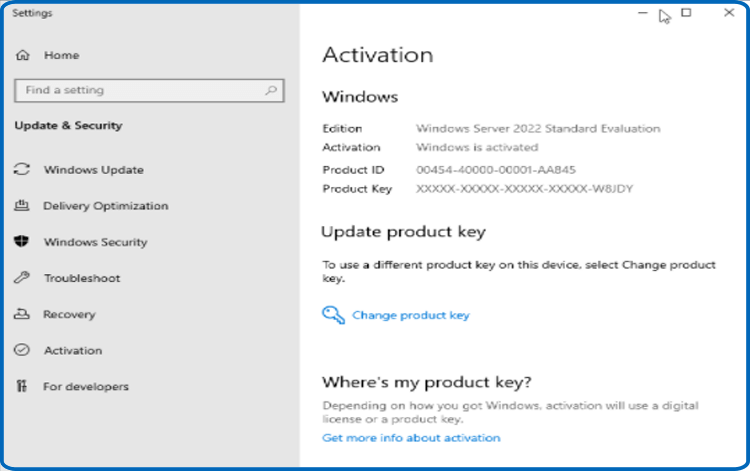Image resolution: width=750 pixels, height=471 pixels.
Task: Click the Where's my product key? heading
Action: point(427,382)
